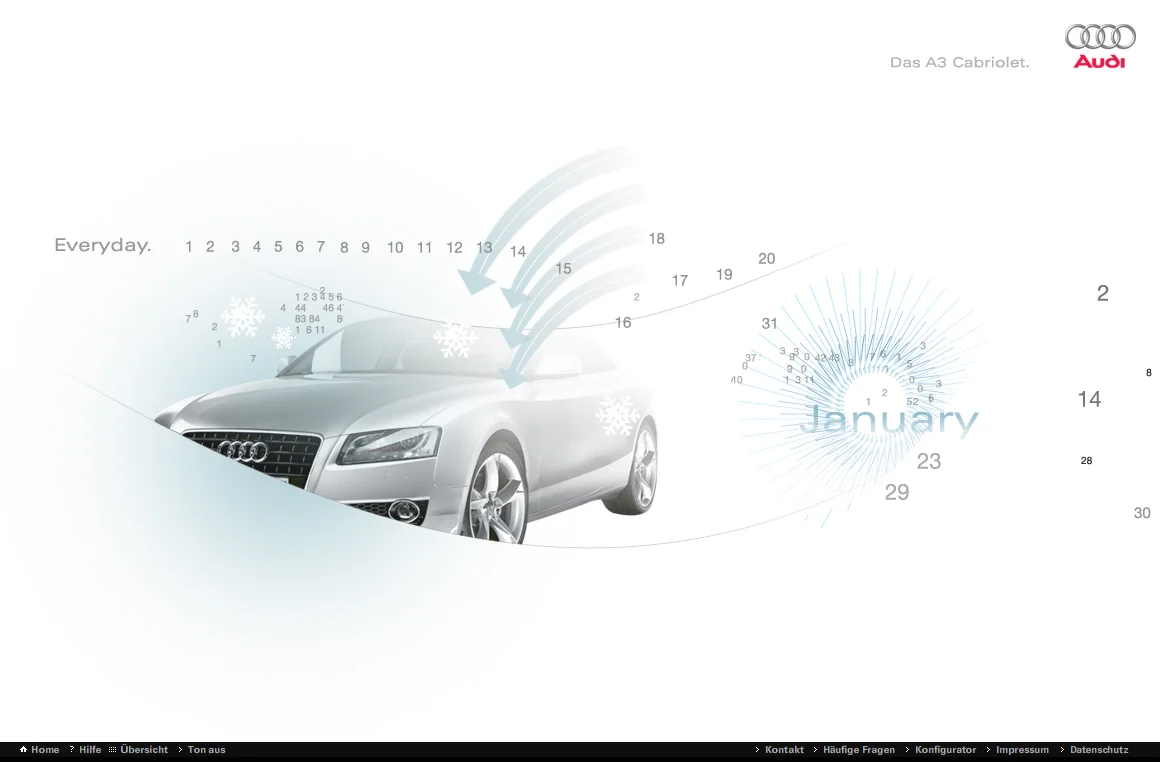Click the Home house icon in the bottom bar

tap(22, 749)
